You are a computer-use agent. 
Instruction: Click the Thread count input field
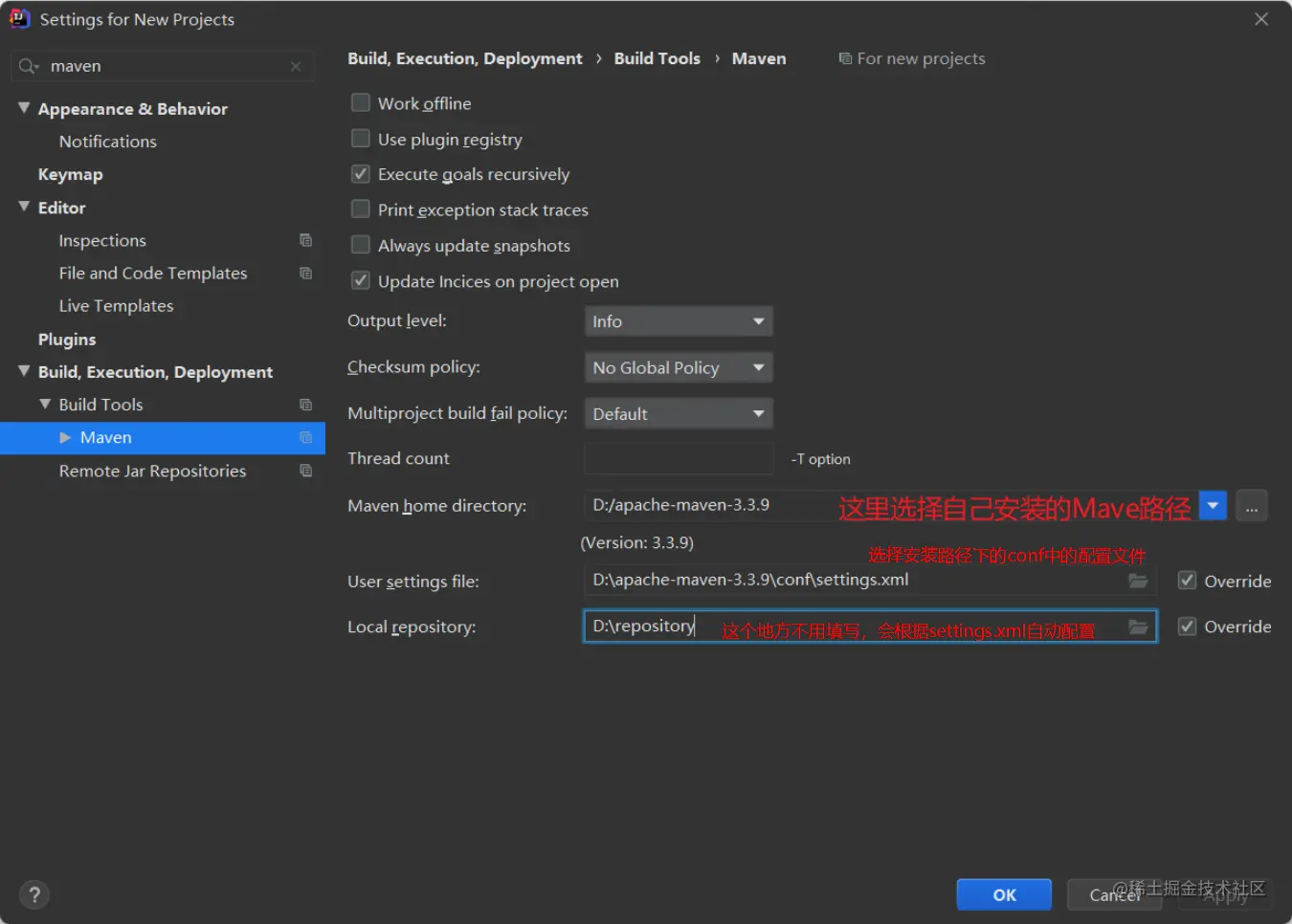pyautogui.click(x=679, y=458)
